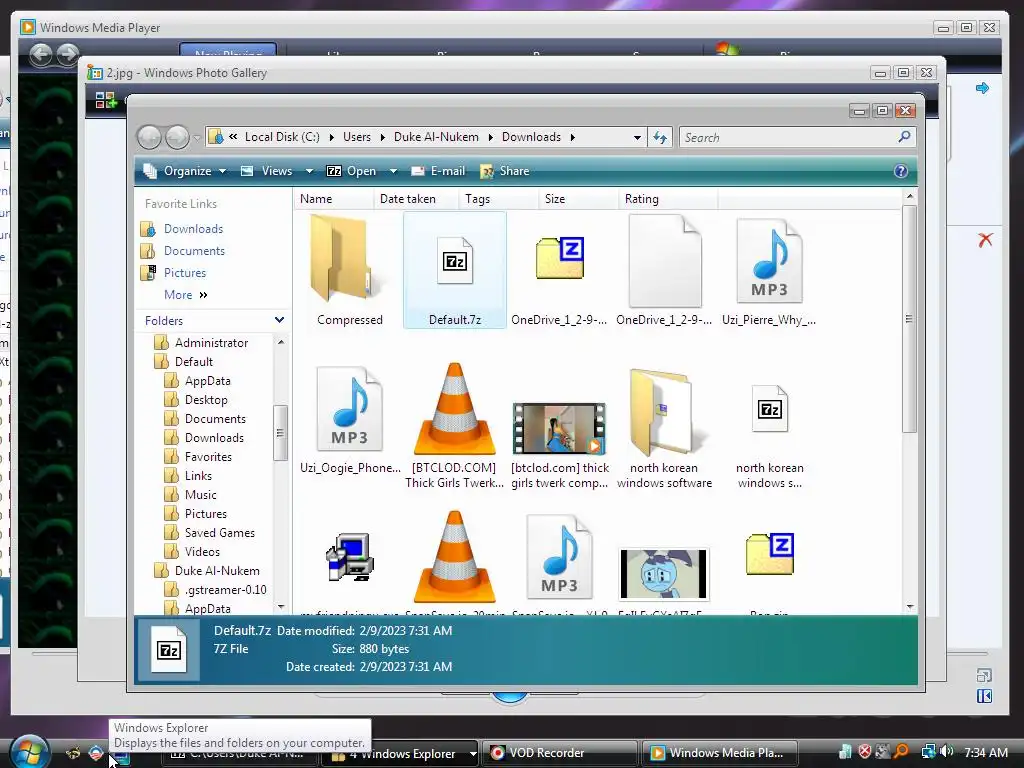Screen dimensions: 1024x768
Task: Click the Open with 7z button
Action: (352, 171)
